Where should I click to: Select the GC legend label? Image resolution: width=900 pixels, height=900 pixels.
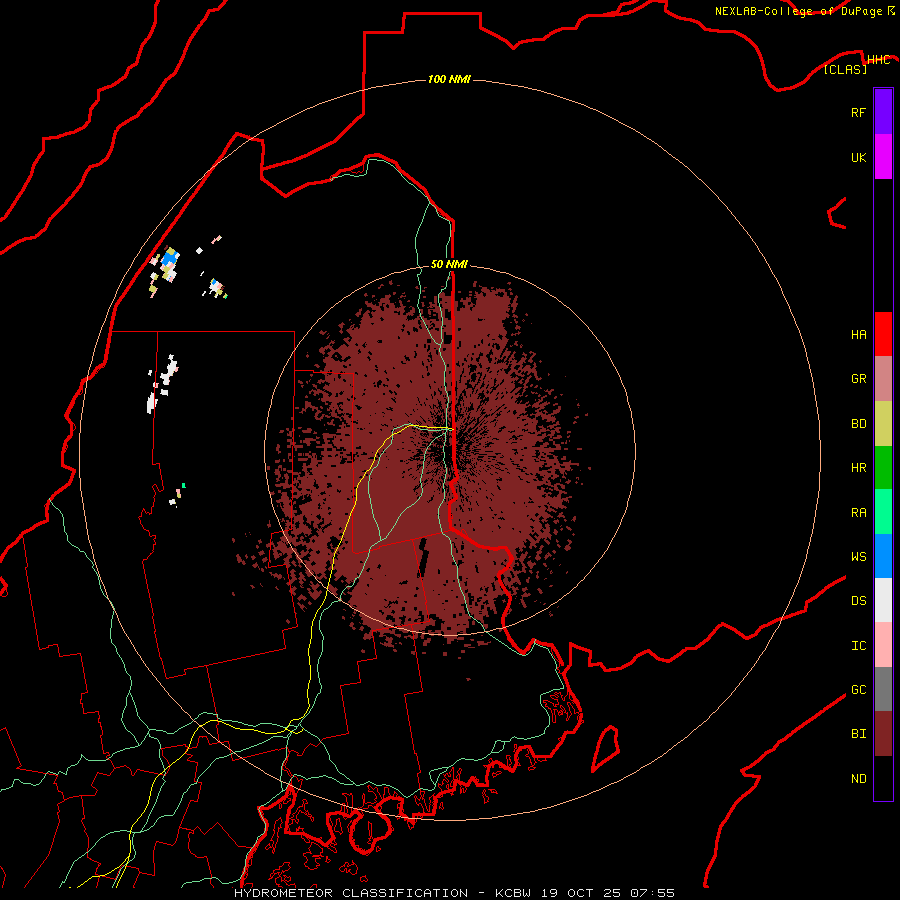click(x=858, y=689)
